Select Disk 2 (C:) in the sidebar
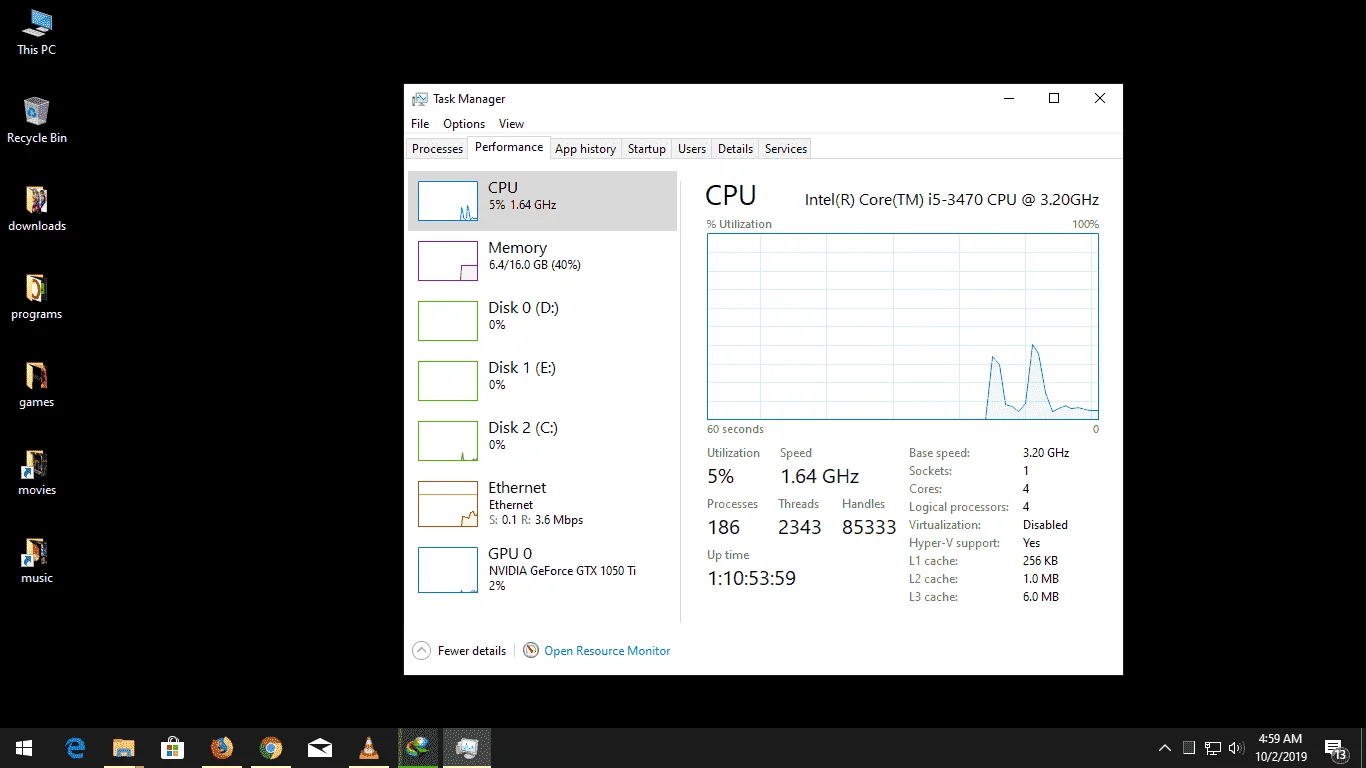Viewport: 1366px width, 768px height. (542, 441)
